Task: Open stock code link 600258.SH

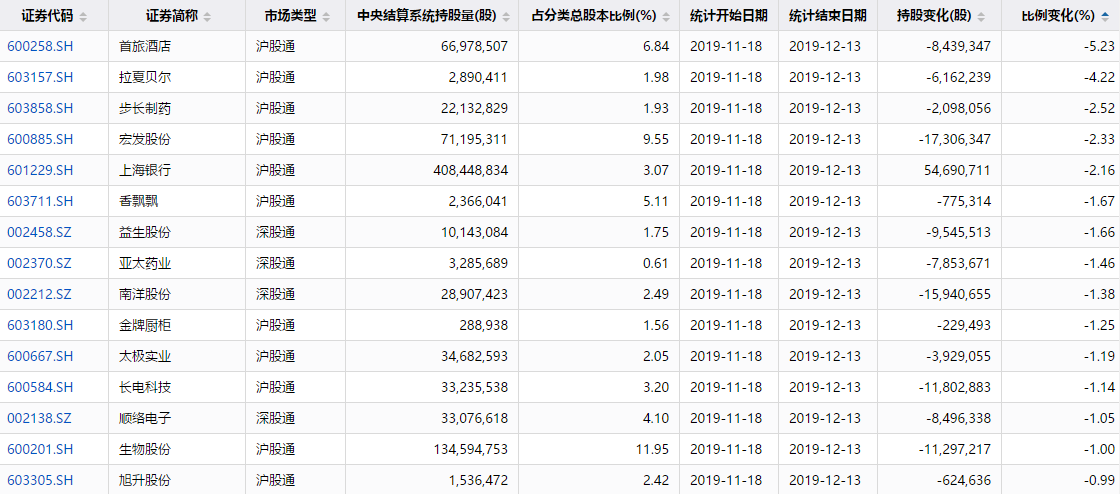Action: [x=40, y=46]
